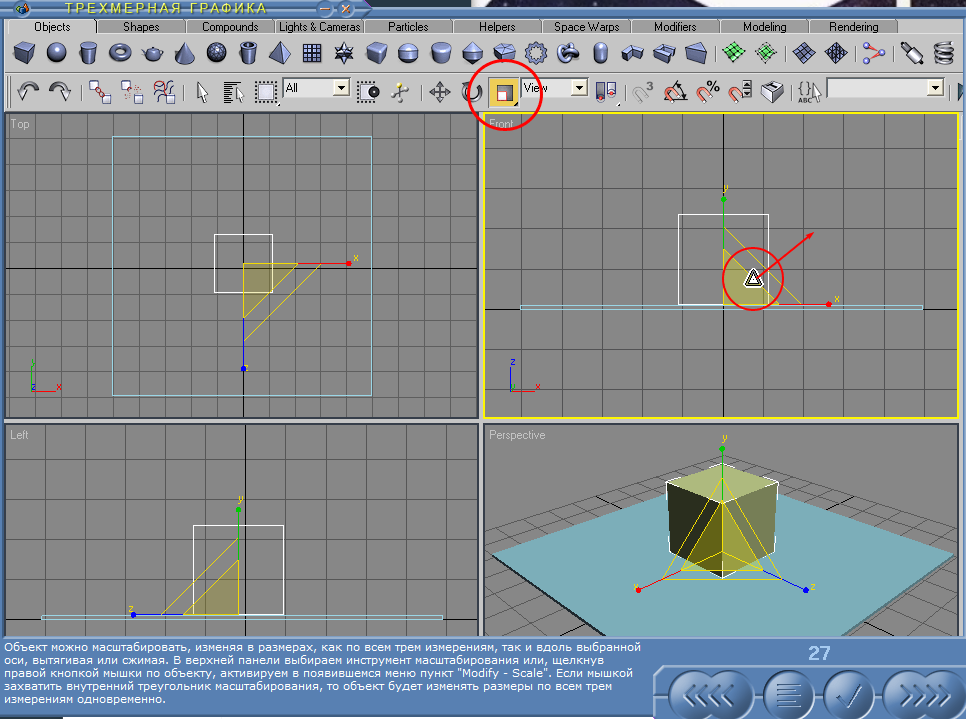Open the Use Pivot Point Center flyout
This screenshot has height=719, width=966.
pos(606,92)
